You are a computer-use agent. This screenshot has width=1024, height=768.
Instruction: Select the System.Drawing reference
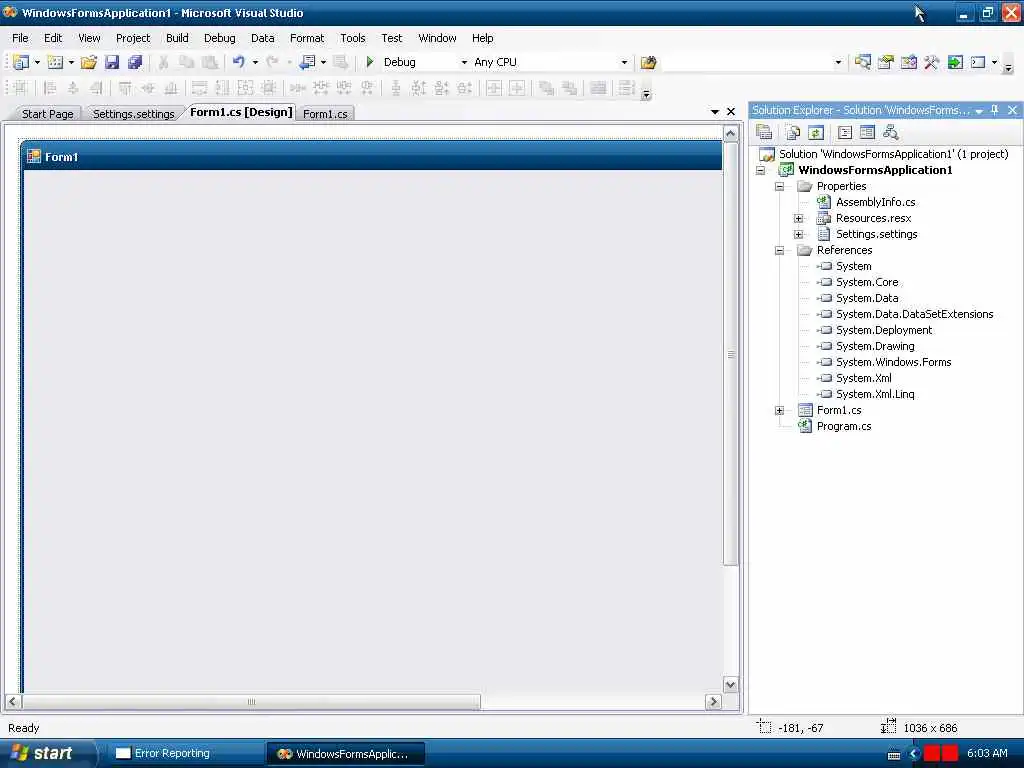pos(875,346)
